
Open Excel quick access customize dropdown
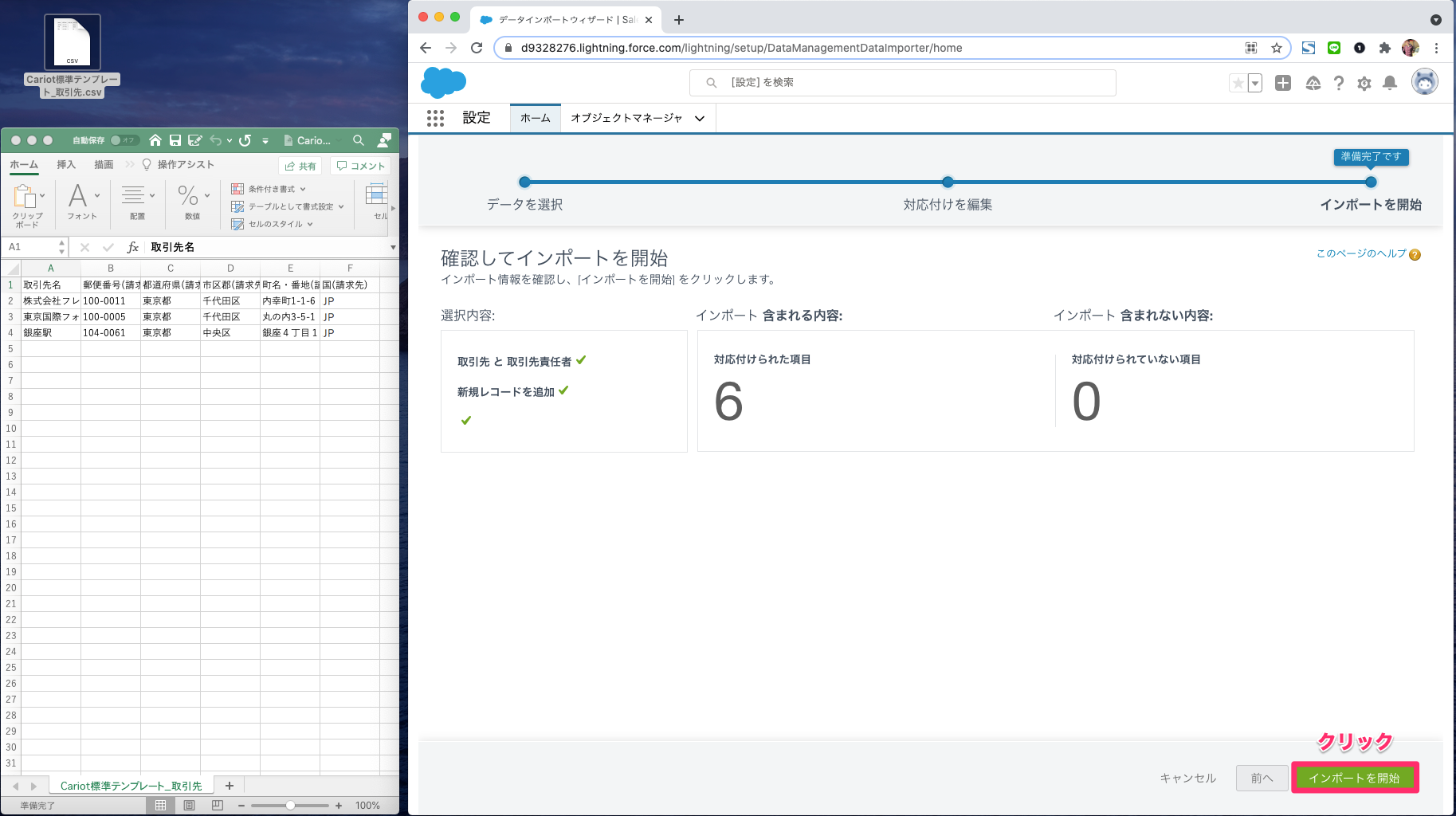[265, 140]
